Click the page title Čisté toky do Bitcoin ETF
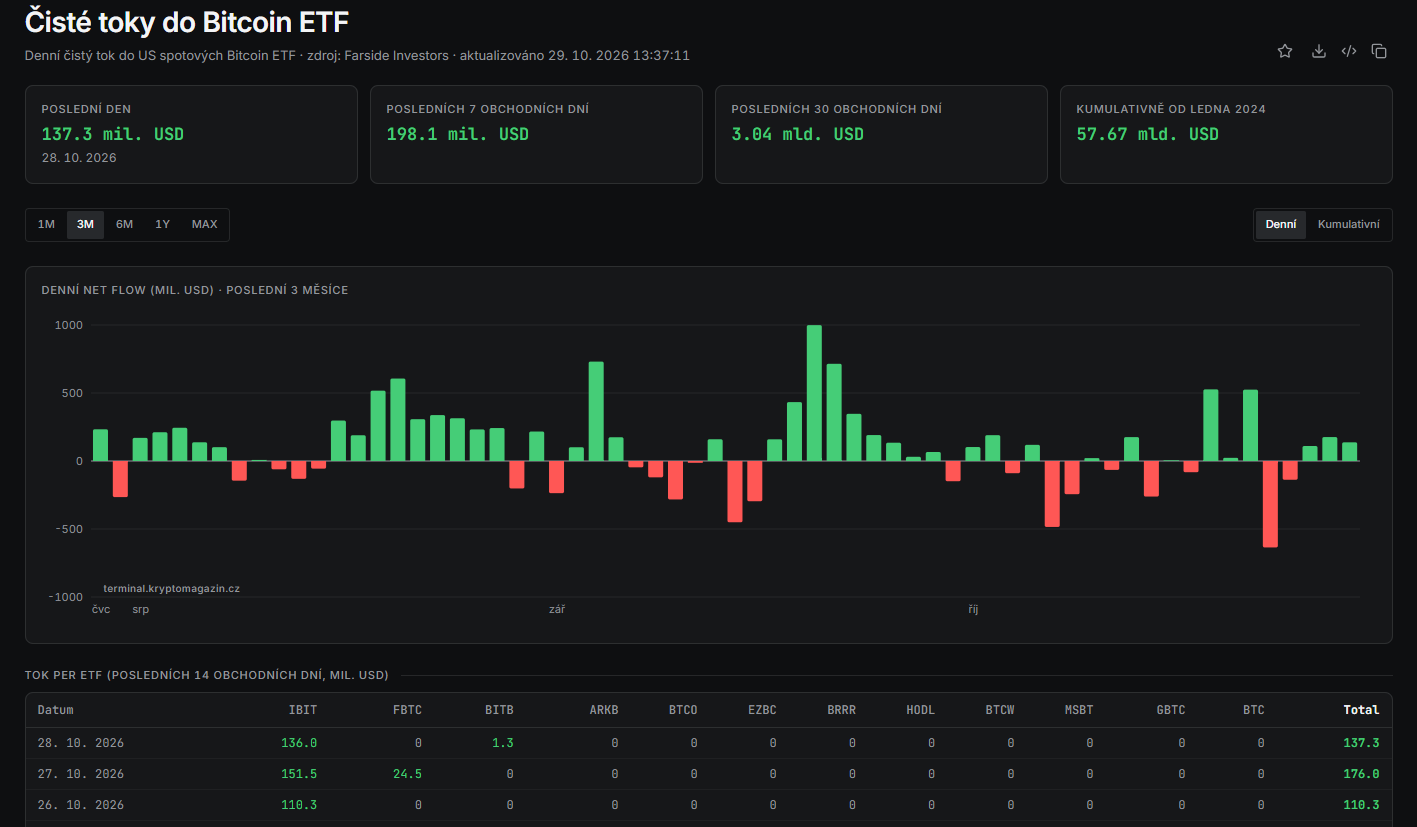The width and height of the screenshot is (1417, 827). point(187,20)
